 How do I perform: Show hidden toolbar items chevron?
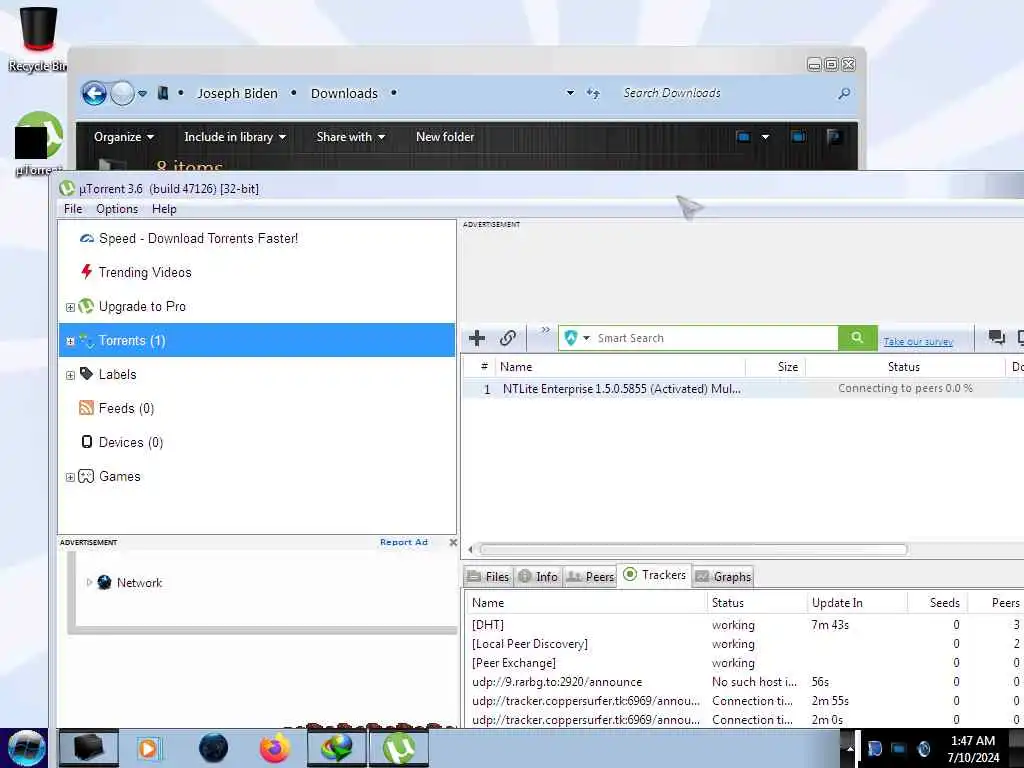[545, 330]
